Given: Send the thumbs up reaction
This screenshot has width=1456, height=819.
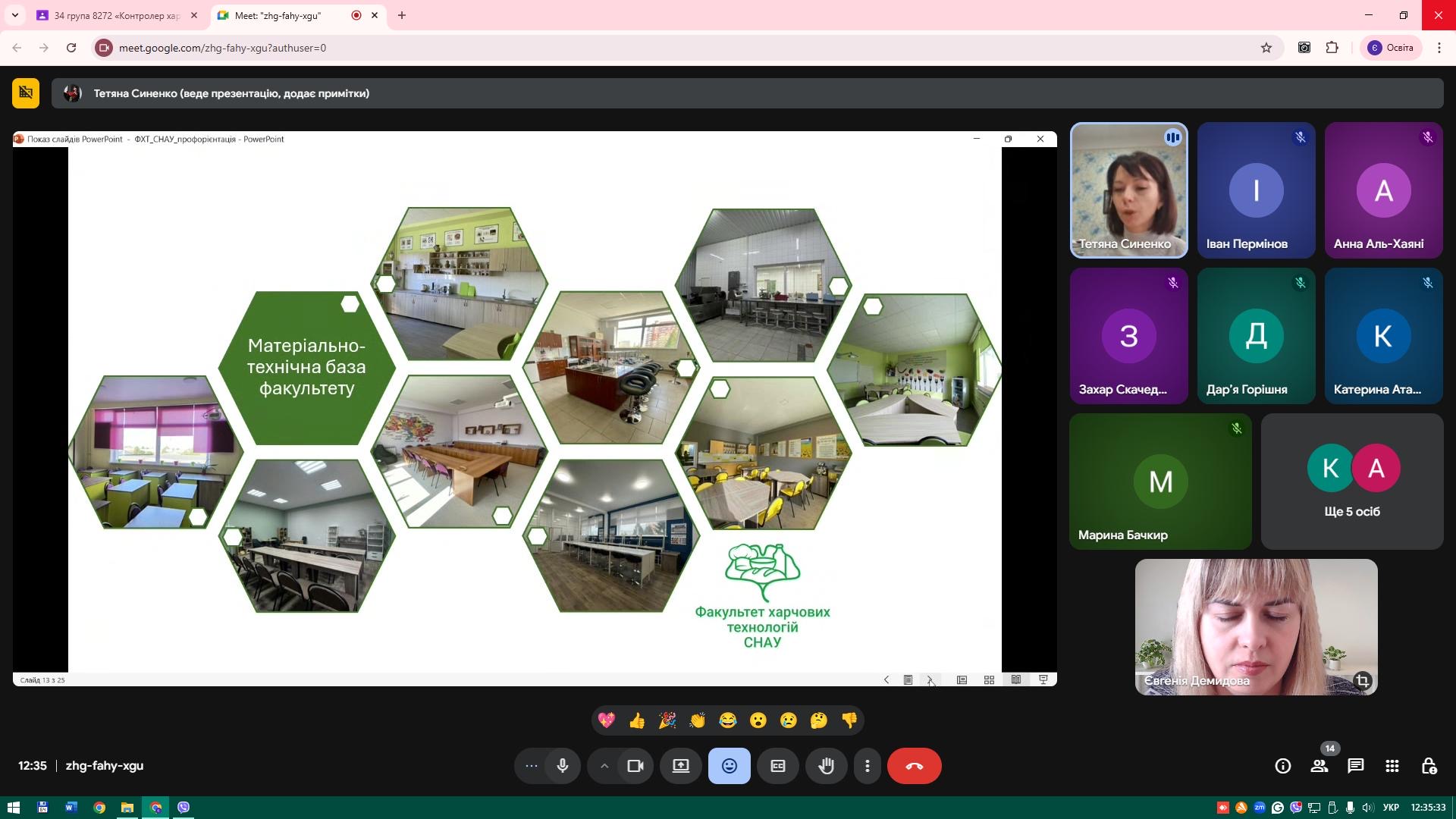Looking at the screenshot, I should pyautogui.click(x=637, y=720).
